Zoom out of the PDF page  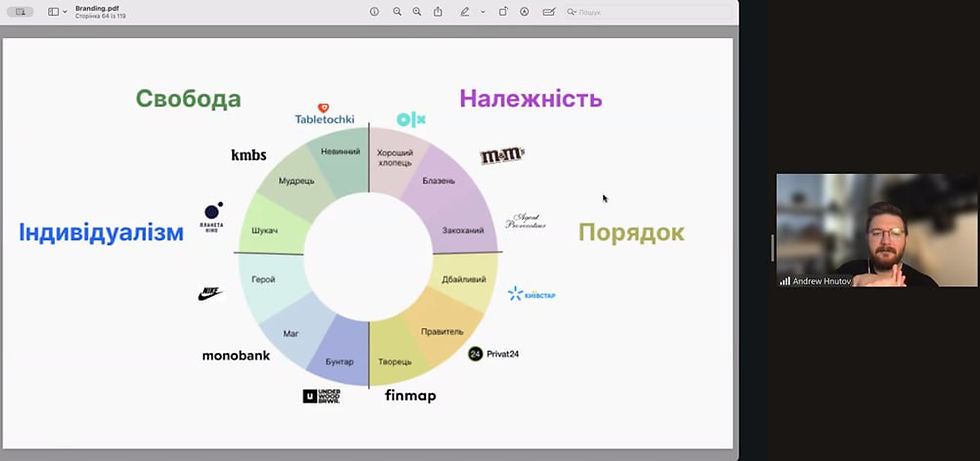(397, 12)
